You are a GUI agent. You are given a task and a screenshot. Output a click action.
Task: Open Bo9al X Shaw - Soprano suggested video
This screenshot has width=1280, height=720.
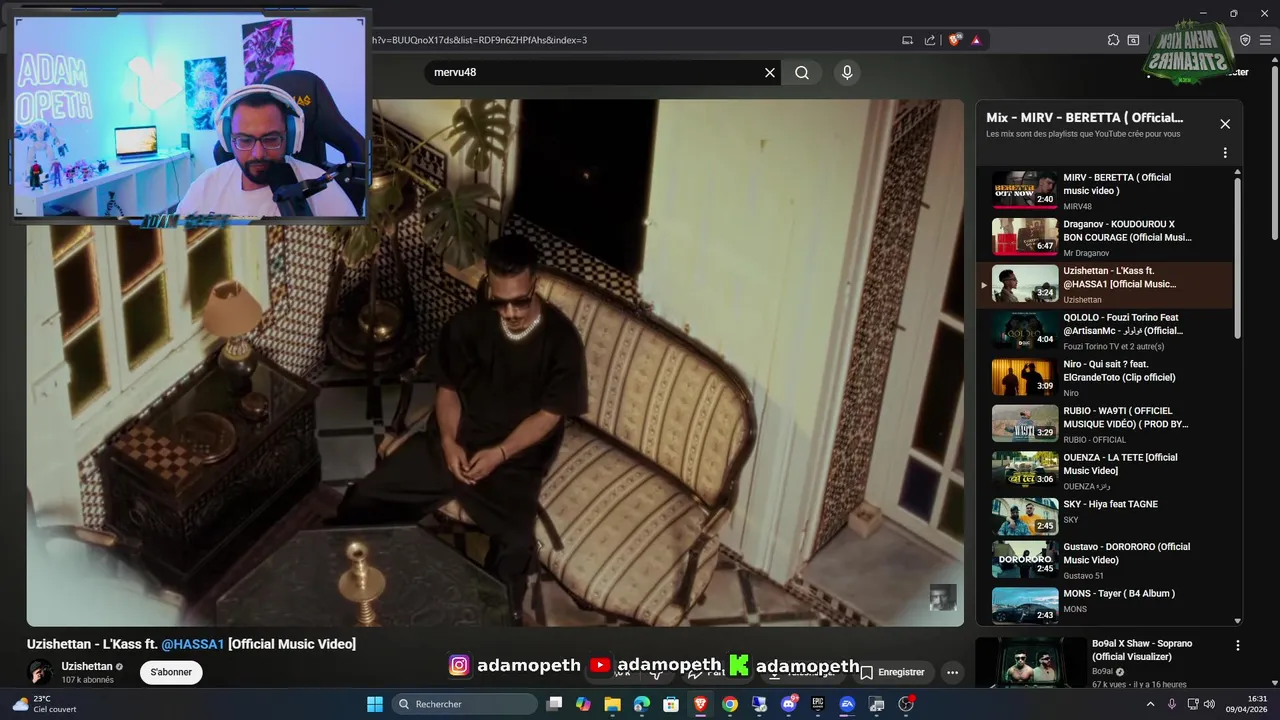pyautogui.click(x=1141, y=650)
